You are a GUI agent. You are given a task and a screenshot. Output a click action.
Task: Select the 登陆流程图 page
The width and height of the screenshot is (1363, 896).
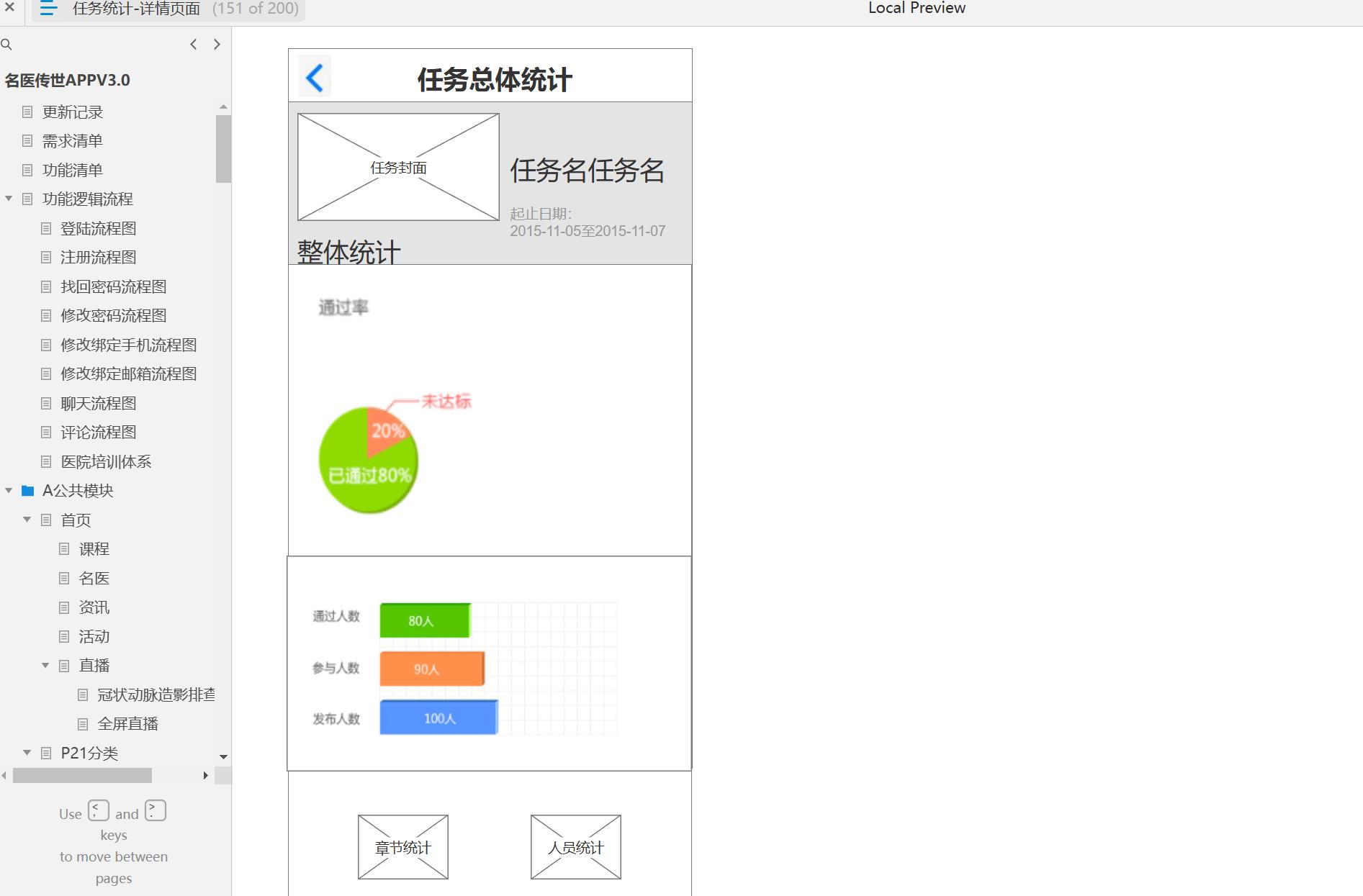(x=99, y=228)
